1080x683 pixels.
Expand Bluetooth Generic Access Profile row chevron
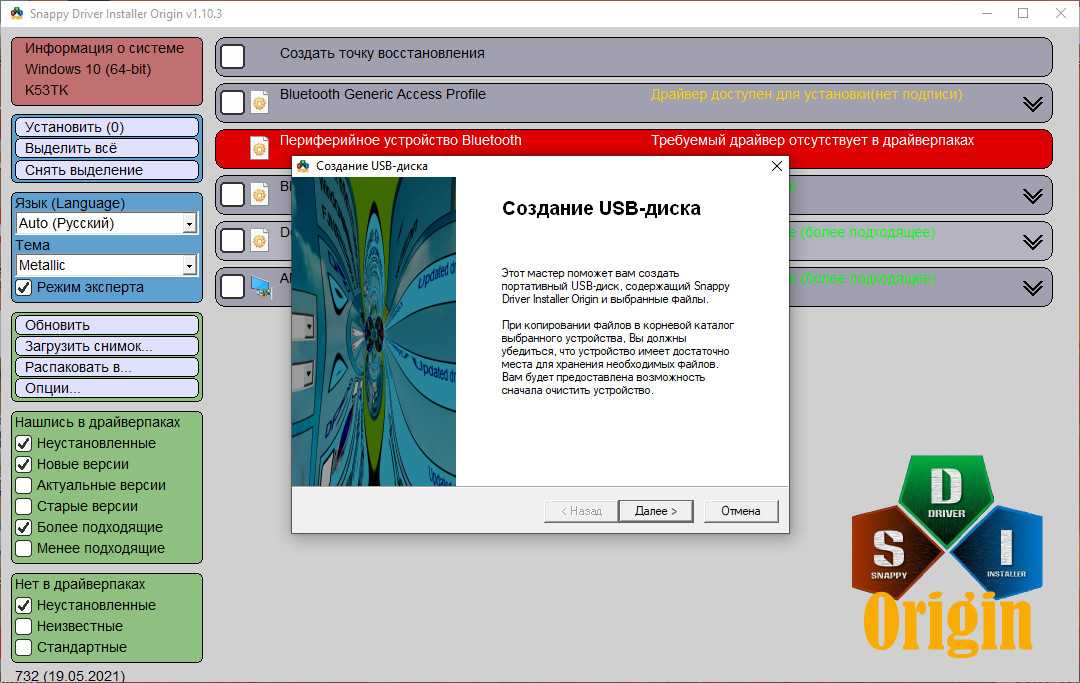1032,104
